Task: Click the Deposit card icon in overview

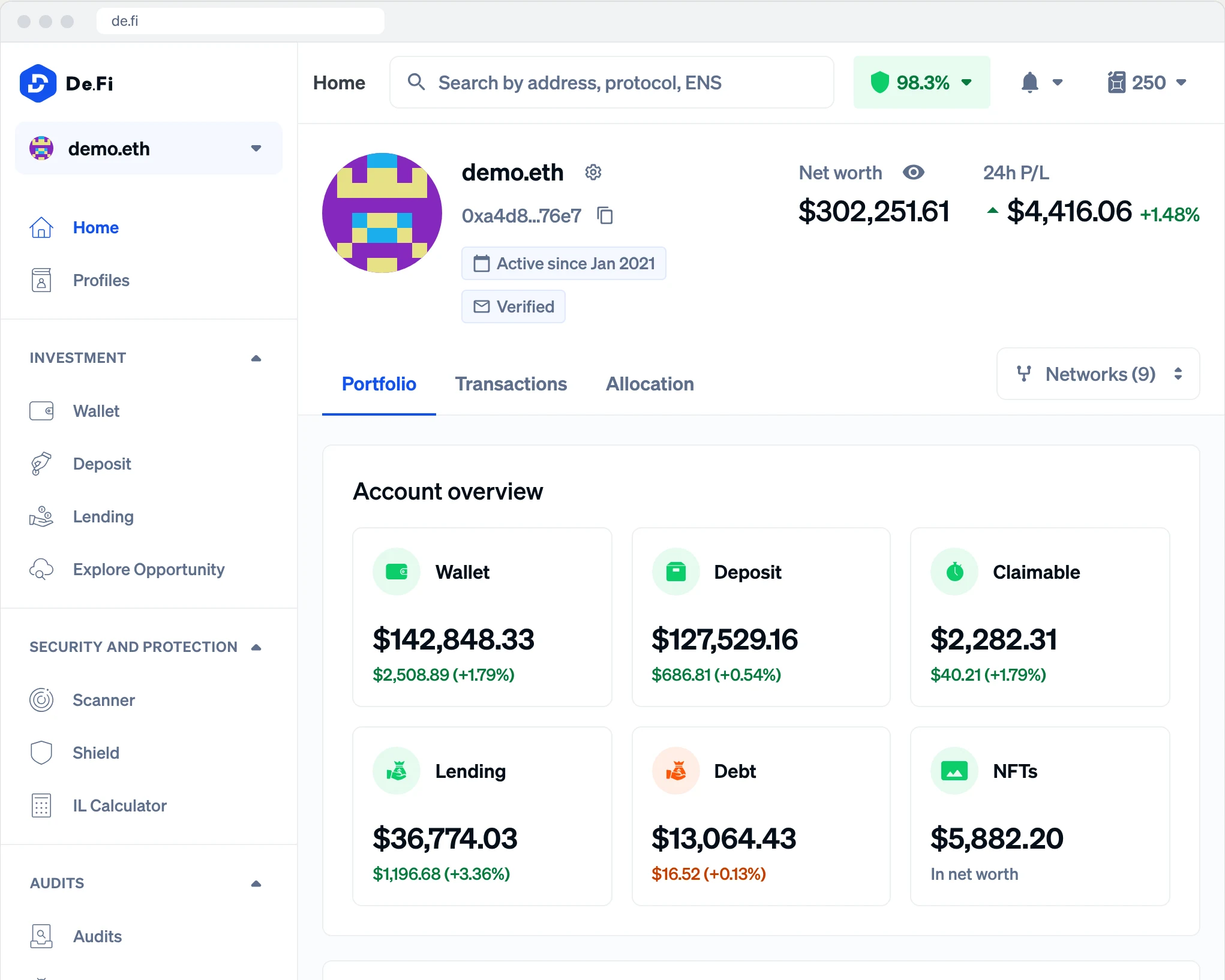Action: tap(675, 572)
